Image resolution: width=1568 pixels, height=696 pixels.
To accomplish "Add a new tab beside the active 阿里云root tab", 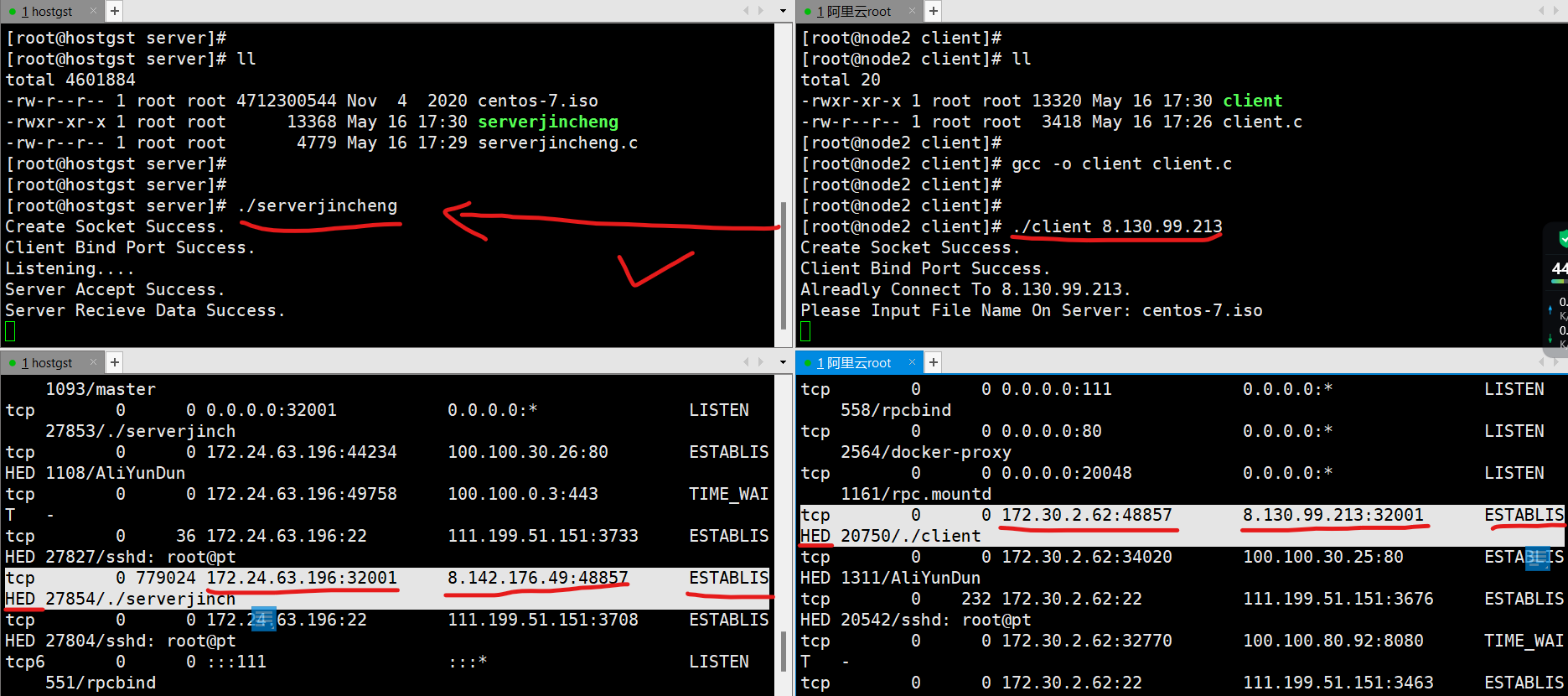I will pos(933,362).
